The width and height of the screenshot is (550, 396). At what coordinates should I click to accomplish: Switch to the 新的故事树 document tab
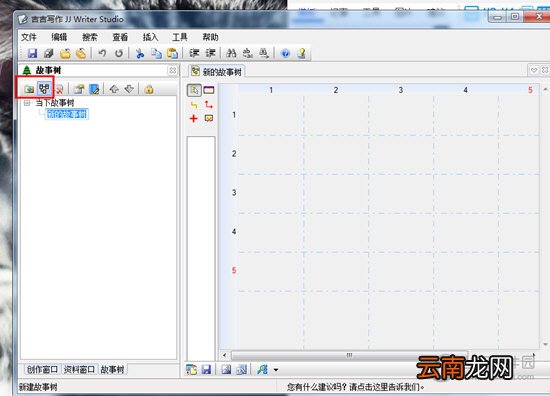click(x=216, y=72)
